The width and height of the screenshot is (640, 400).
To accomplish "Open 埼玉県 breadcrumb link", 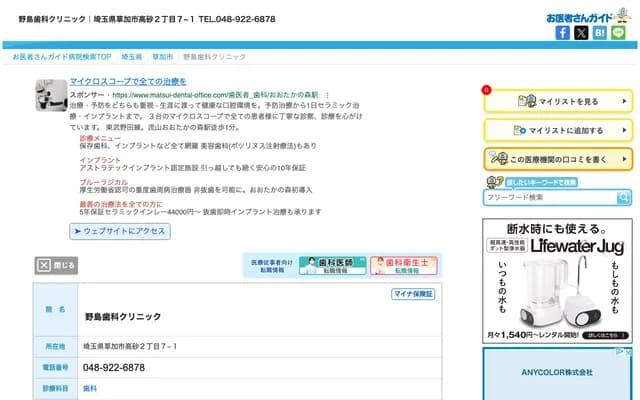I will (x=131, y=57).
